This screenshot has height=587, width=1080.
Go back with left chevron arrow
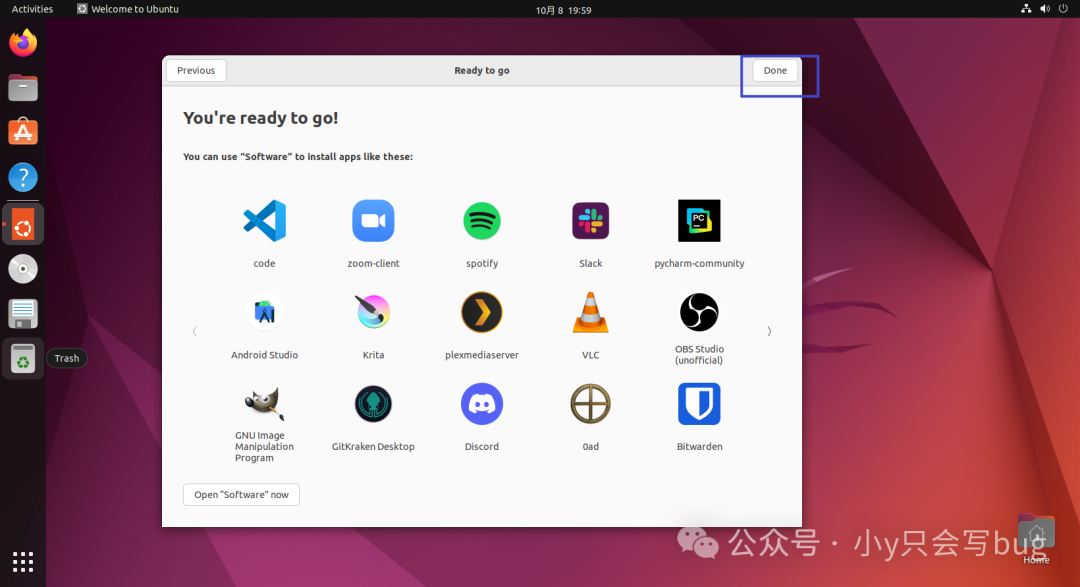[x=194, y=331]
